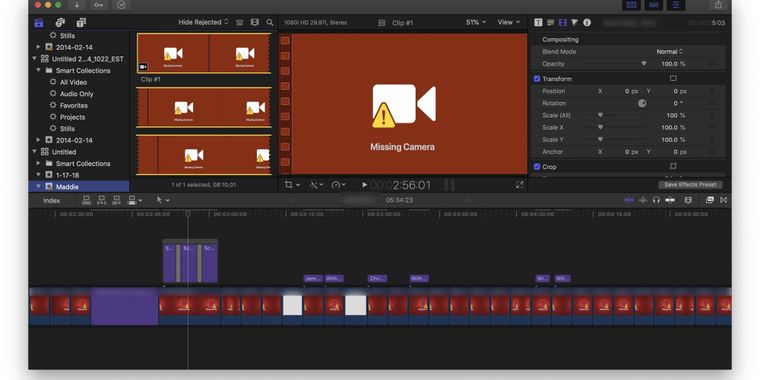The width and height of the screenshot is (760, 380).
Task: Play the clip in the viewer
Action: [364, 185]
